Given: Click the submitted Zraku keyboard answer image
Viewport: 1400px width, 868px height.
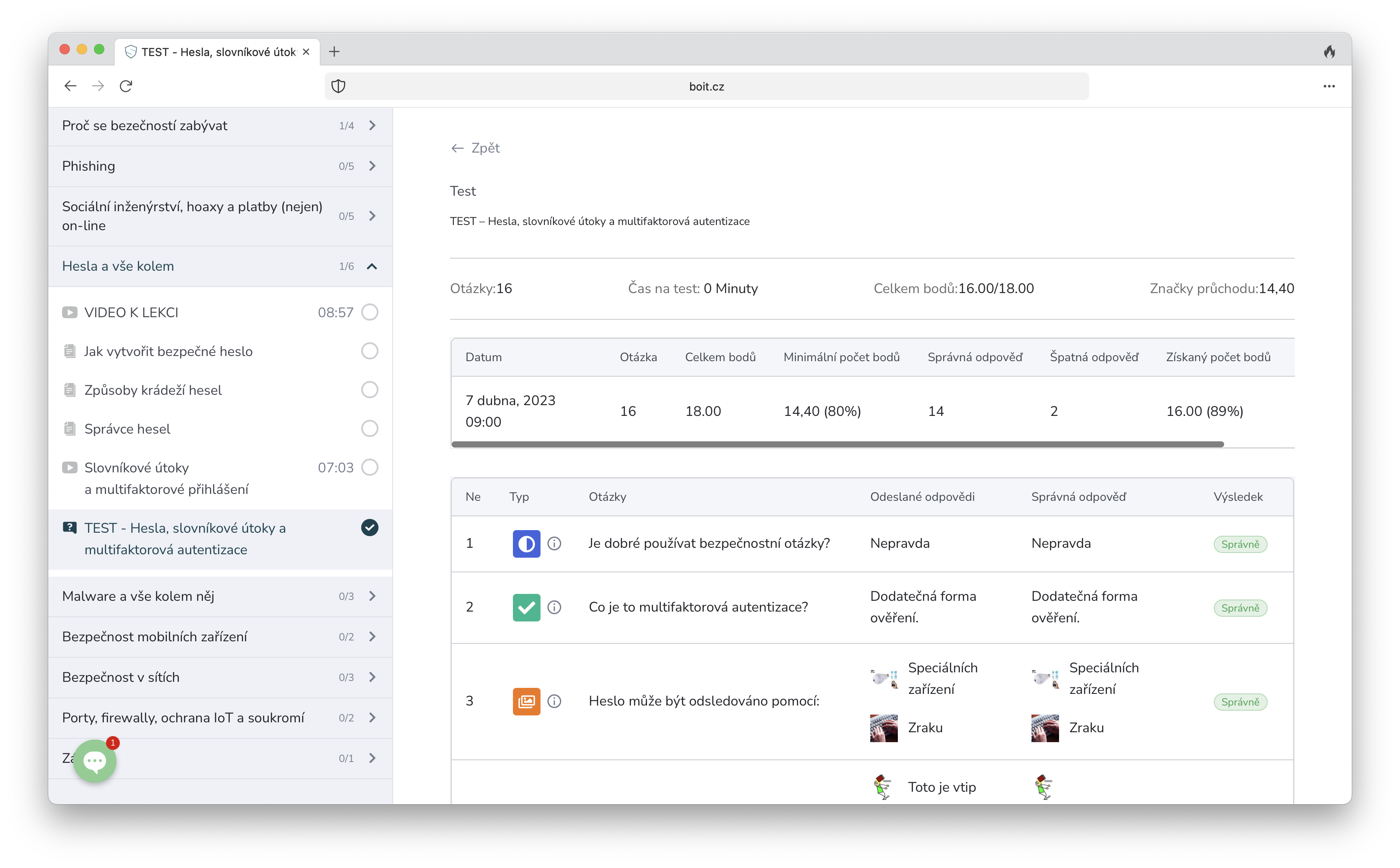Looking at the screenshot, I should 883,728.
